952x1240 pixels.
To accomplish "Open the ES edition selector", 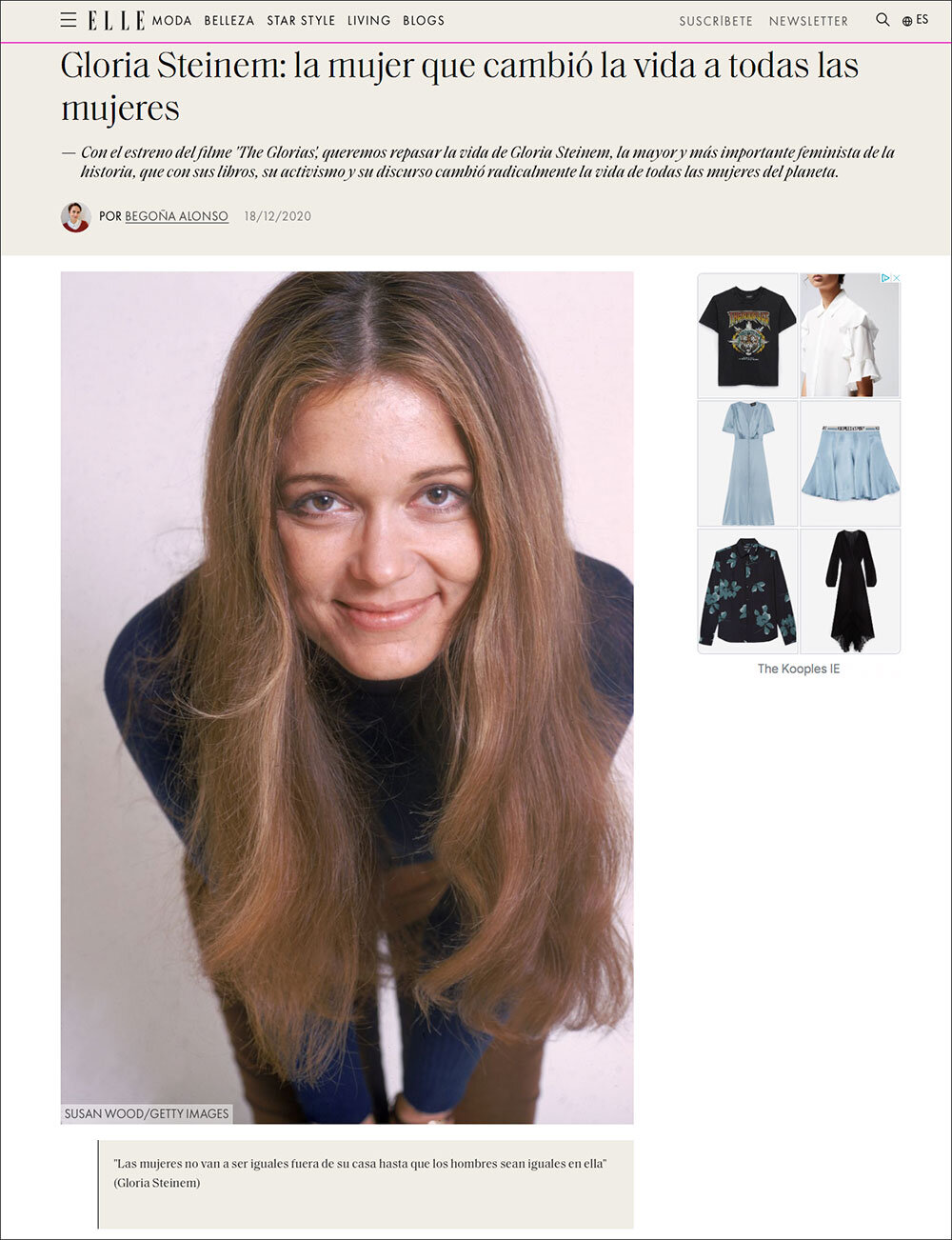I will pyautogui.click(x=922, y=20).
